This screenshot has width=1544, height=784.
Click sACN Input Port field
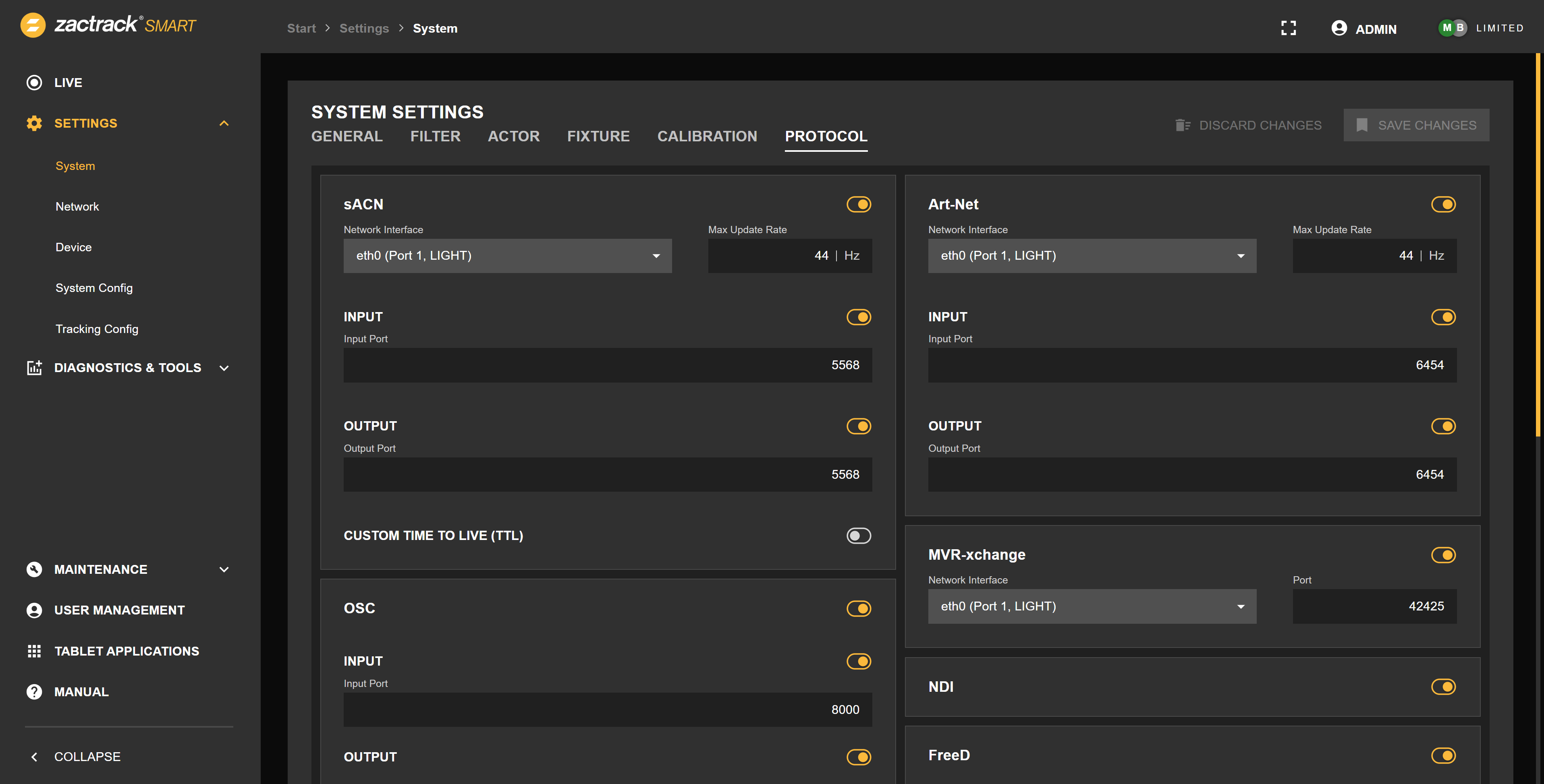click(x=608, y=365)
